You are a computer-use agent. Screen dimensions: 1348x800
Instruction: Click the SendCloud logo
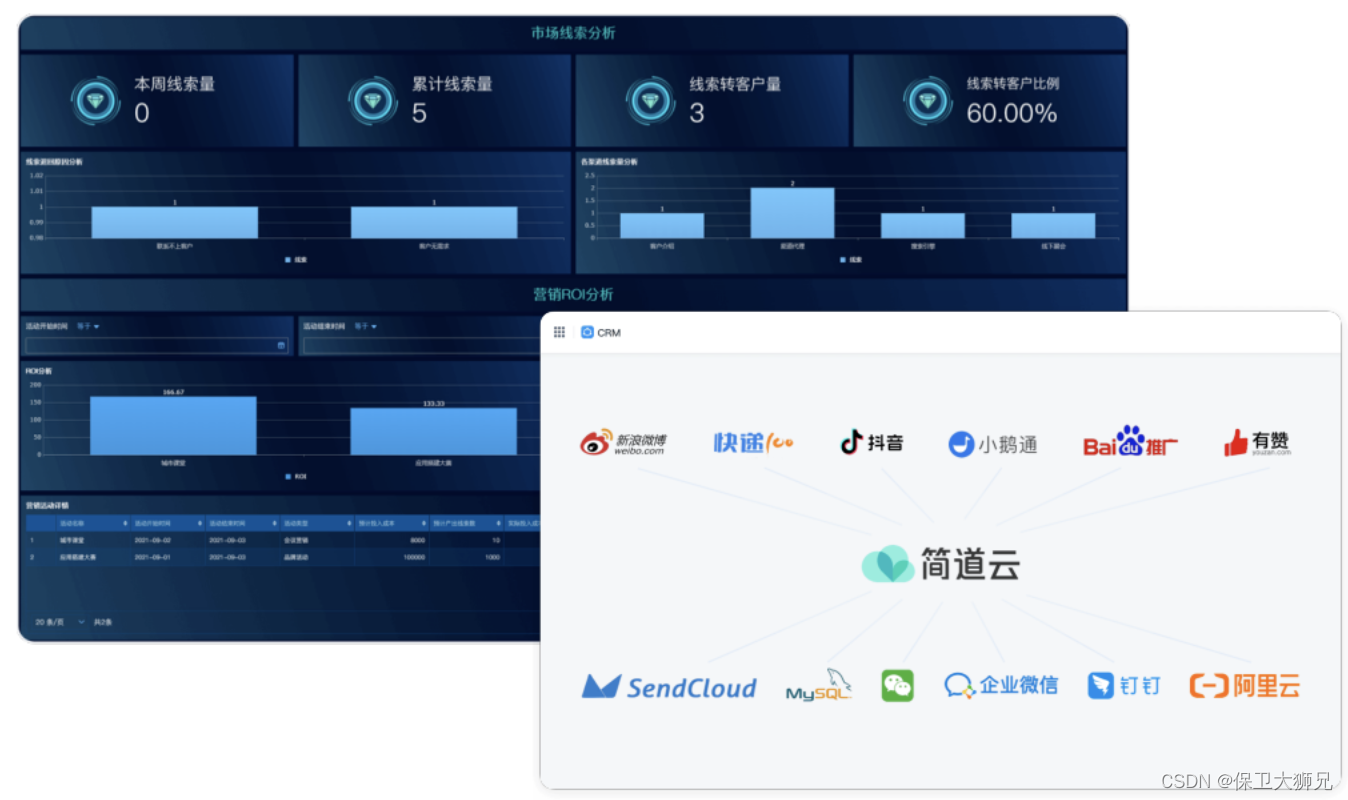click(x=669, y=687)
